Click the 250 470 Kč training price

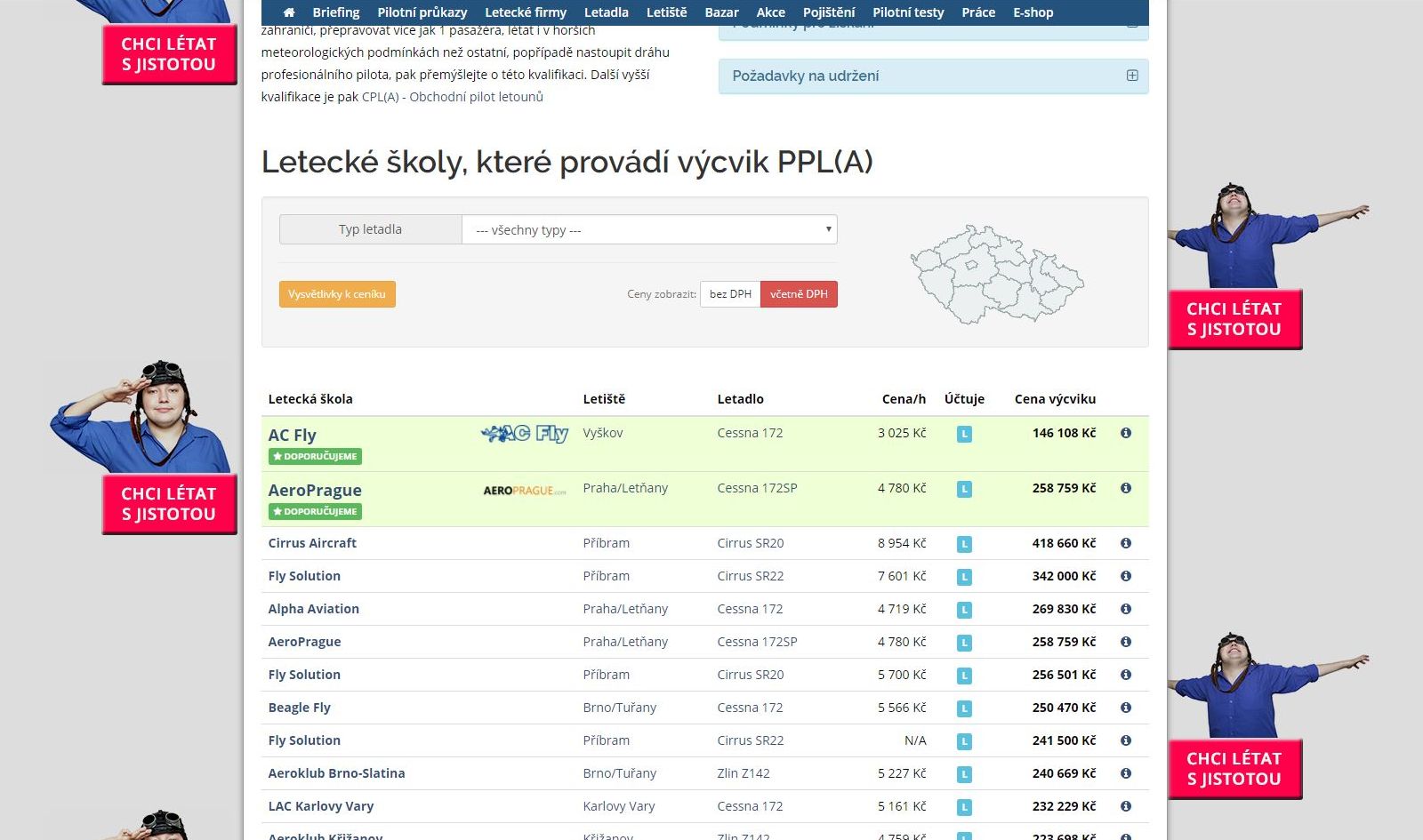1064,708
